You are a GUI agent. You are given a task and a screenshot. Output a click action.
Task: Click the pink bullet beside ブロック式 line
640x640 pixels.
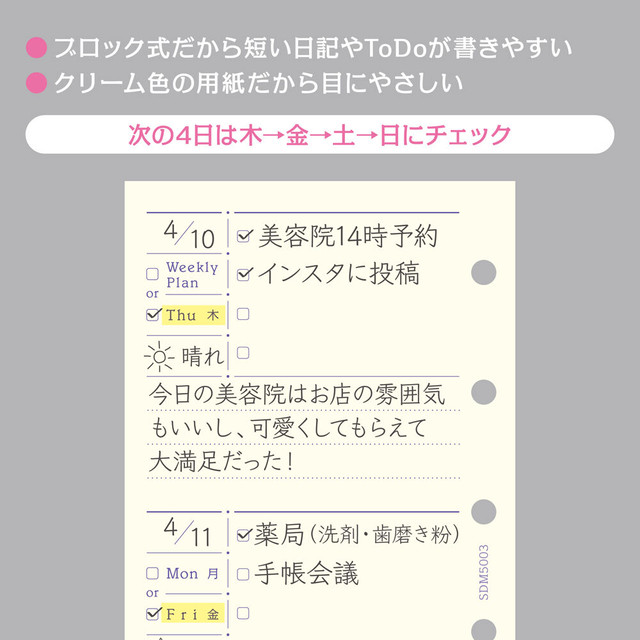[x=37, y=48]
